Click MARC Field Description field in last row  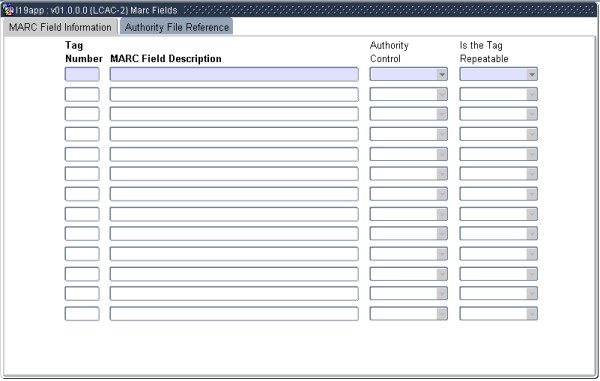(234, 314)
